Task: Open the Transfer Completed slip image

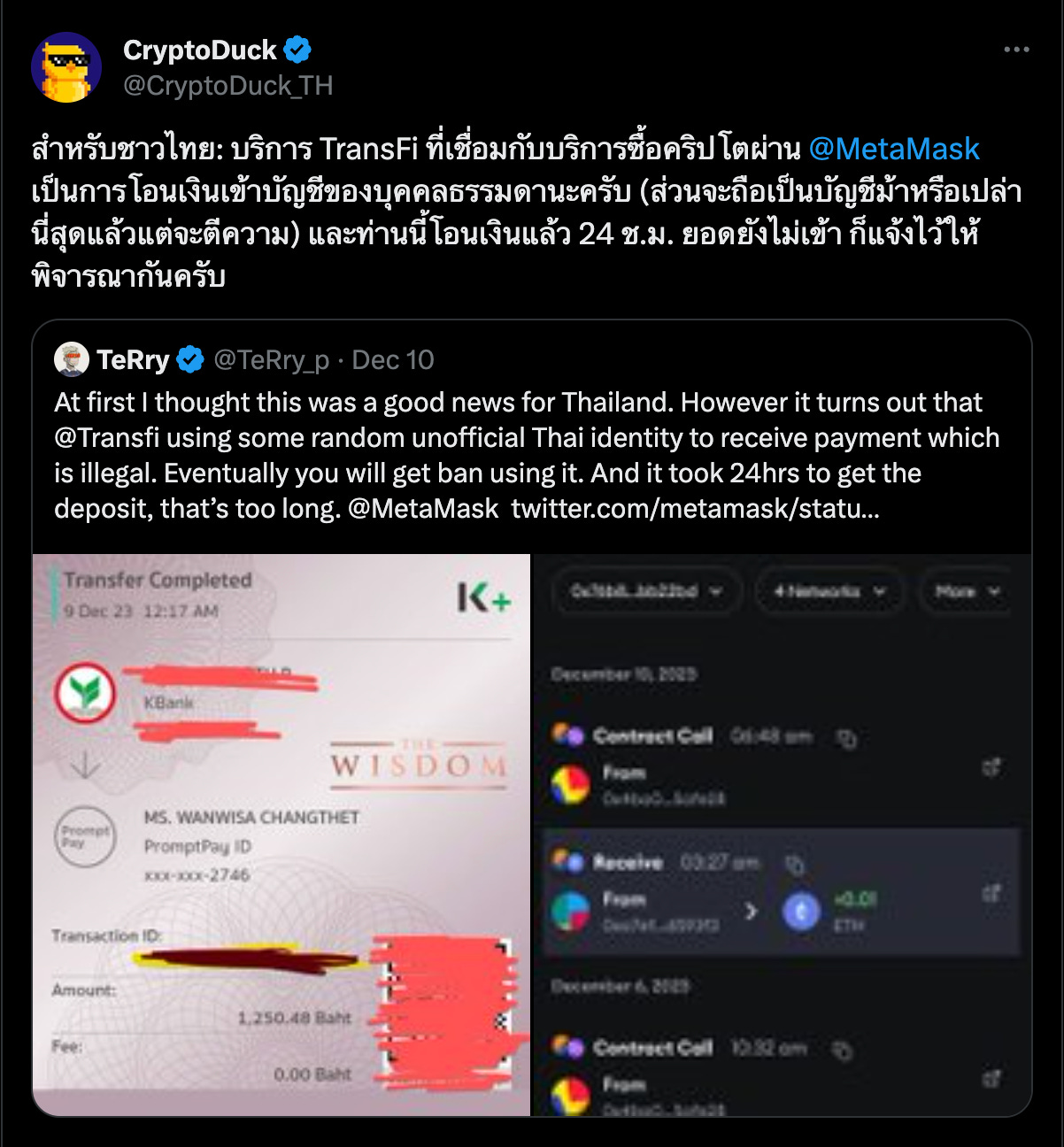Action: pos(281,835)
